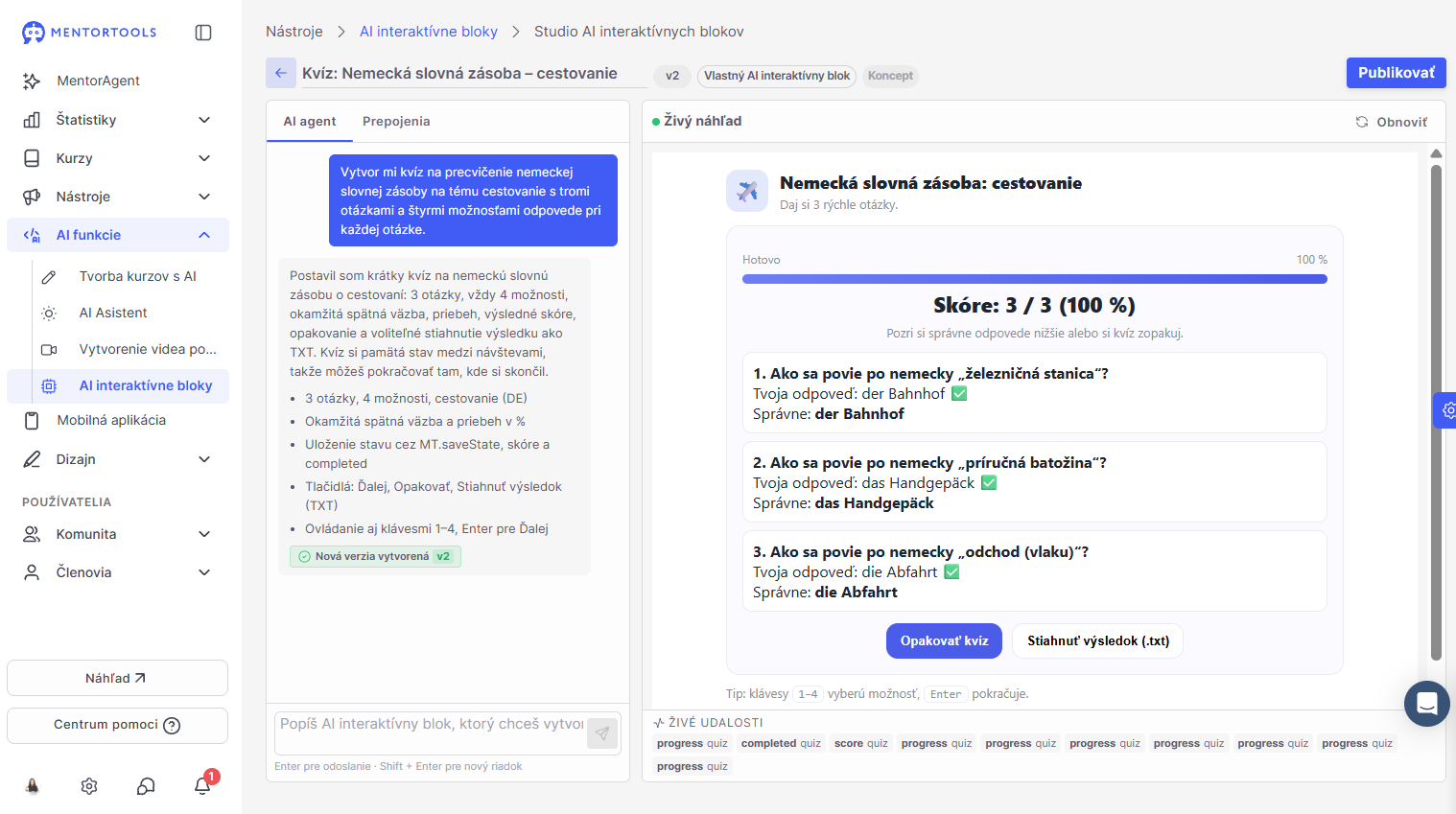
Task: Open AI Asistent menu item
Action: click(113, 313)
